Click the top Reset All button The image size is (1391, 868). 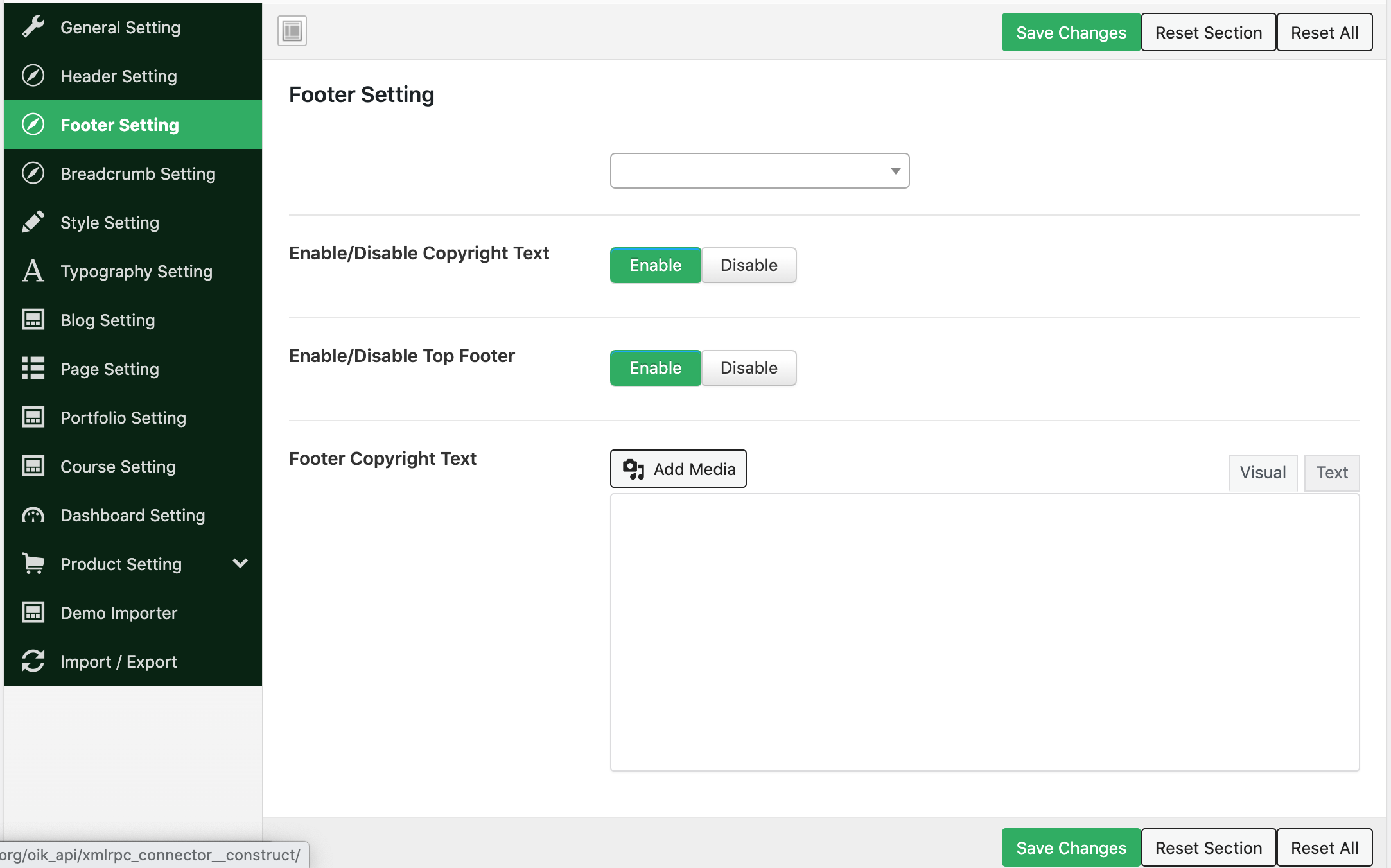(1324, 32)
